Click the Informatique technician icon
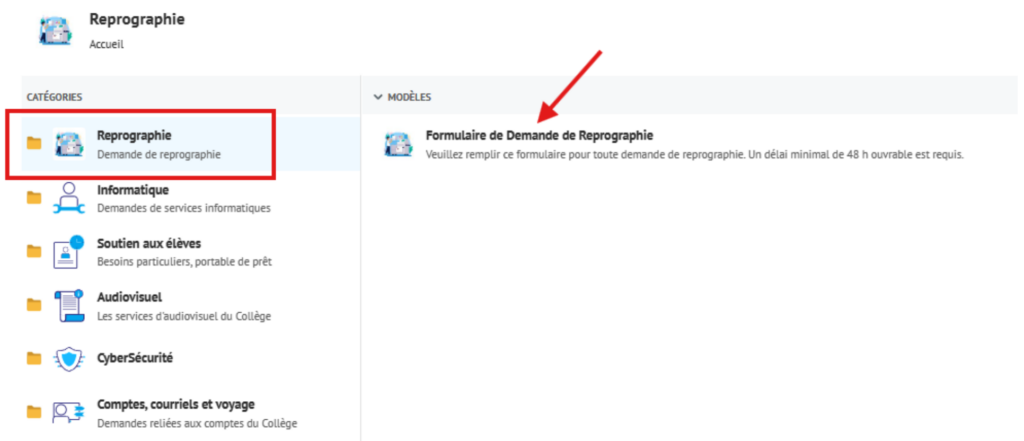 (69, 197)
